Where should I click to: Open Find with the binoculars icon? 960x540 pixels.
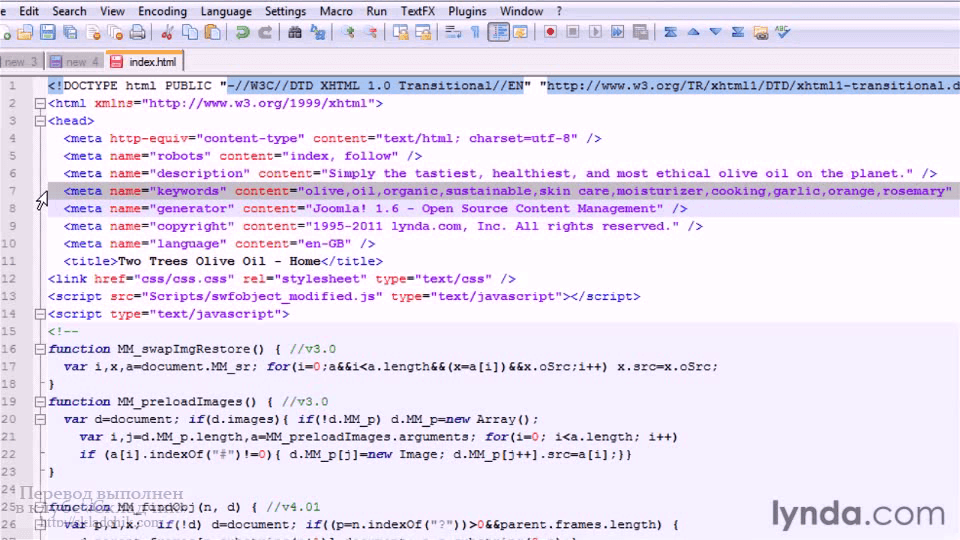(294, 32)
